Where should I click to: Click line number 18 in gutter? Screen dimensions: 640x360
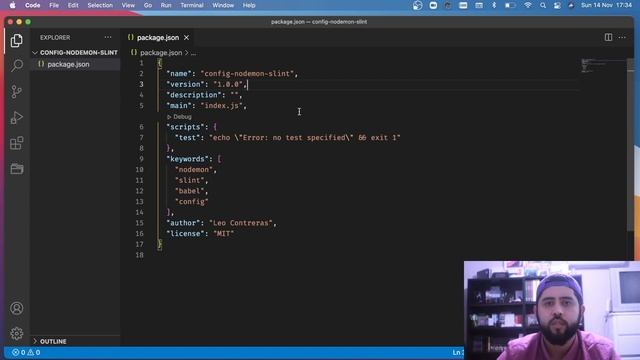[140, 255]
